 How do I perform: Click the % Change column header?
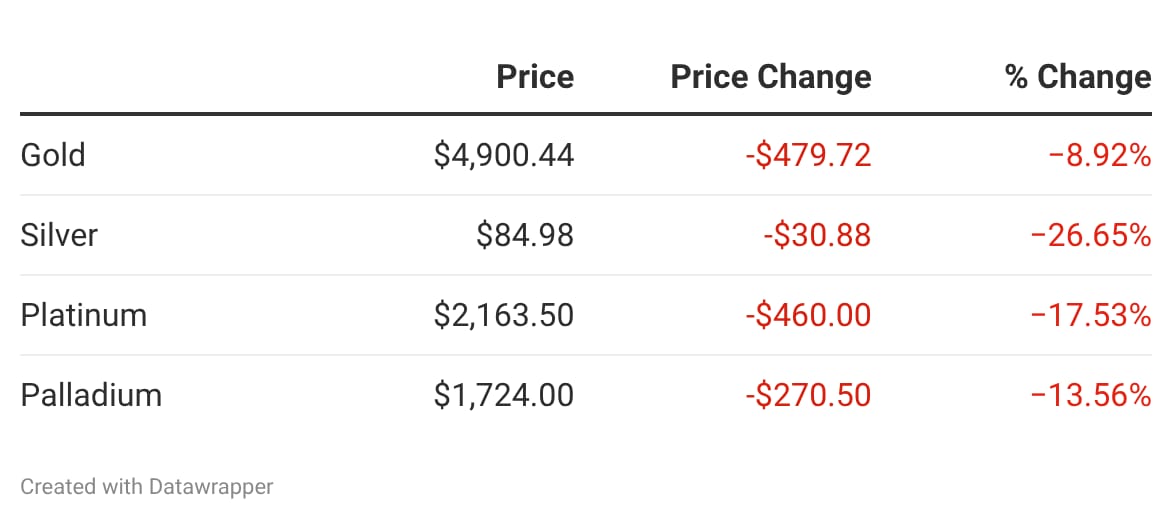pyautogui.click(x=1078, y=77)
